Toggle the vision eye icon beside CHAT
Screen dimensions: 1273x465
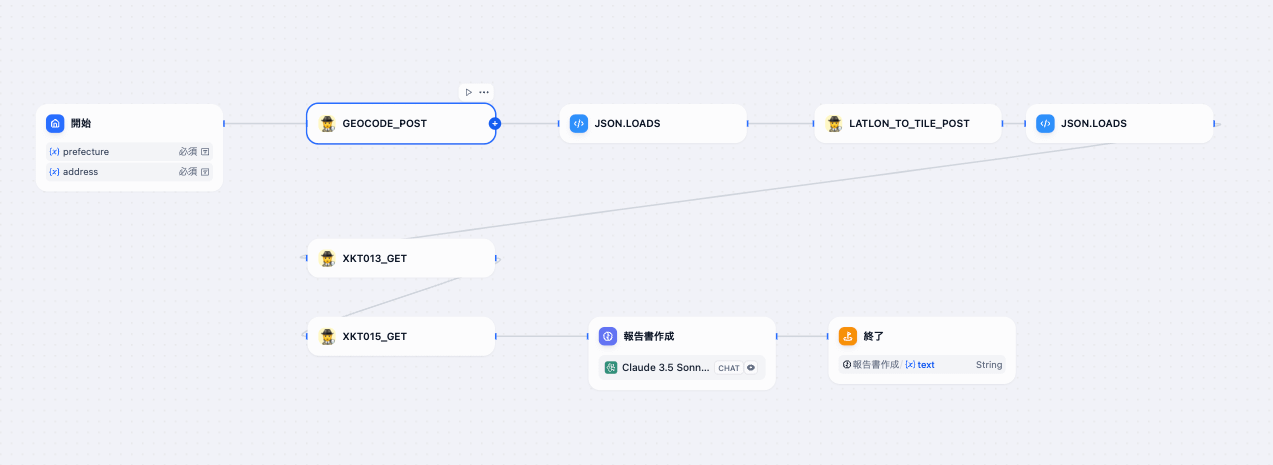coord(751,368)
